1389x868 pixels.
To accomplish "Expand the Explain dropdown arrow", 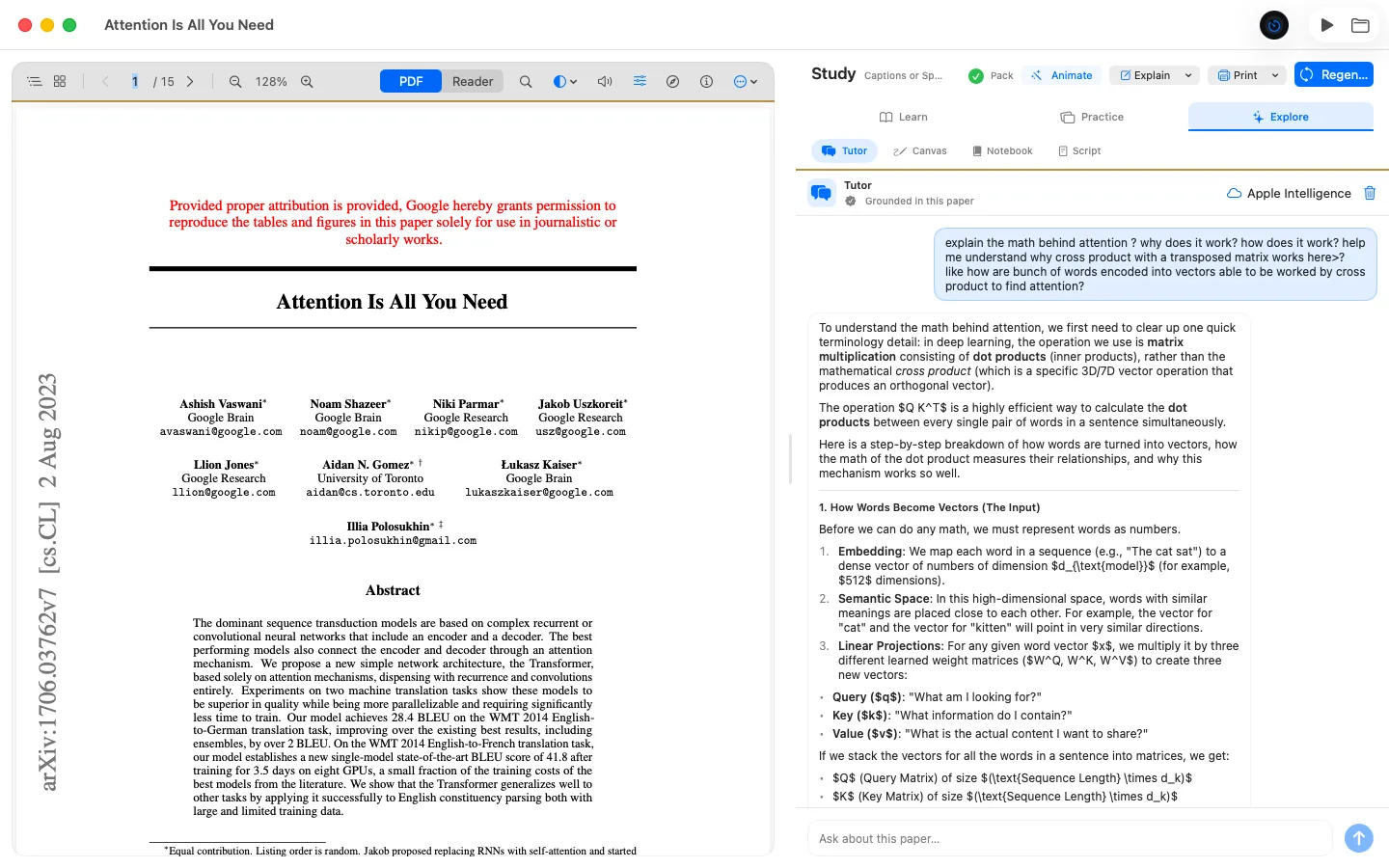I will point(1188,75).
